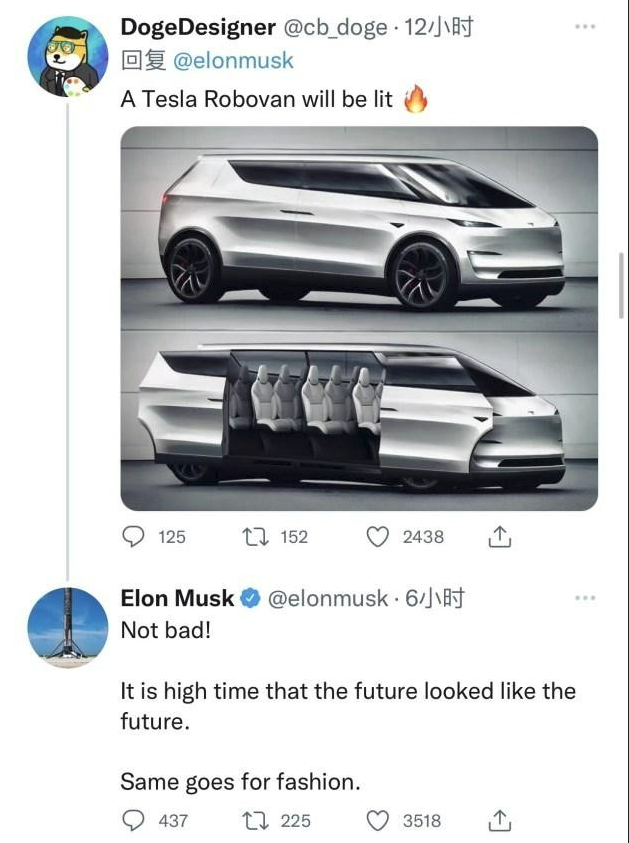
Task: Reply to Elon Musk's tweet
Action: point(135,820)
